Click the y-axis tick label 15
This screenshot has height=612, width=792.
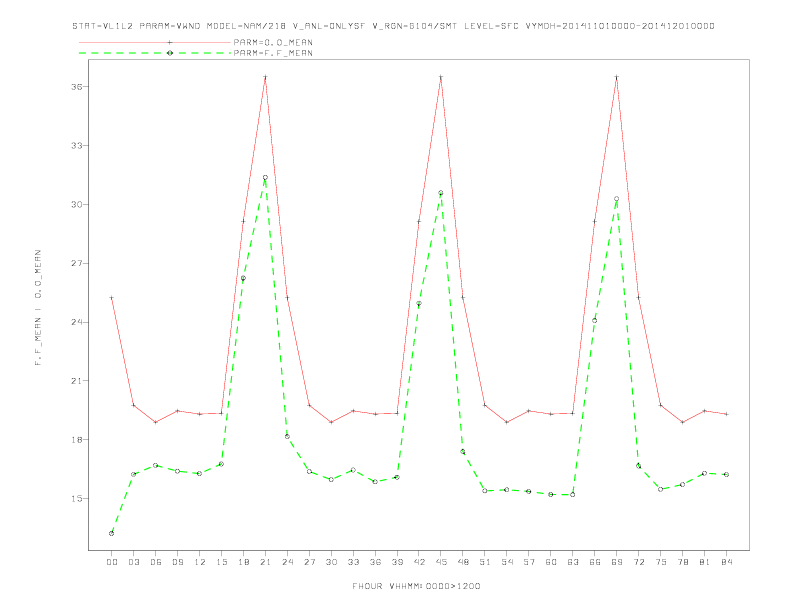point(77,498)
